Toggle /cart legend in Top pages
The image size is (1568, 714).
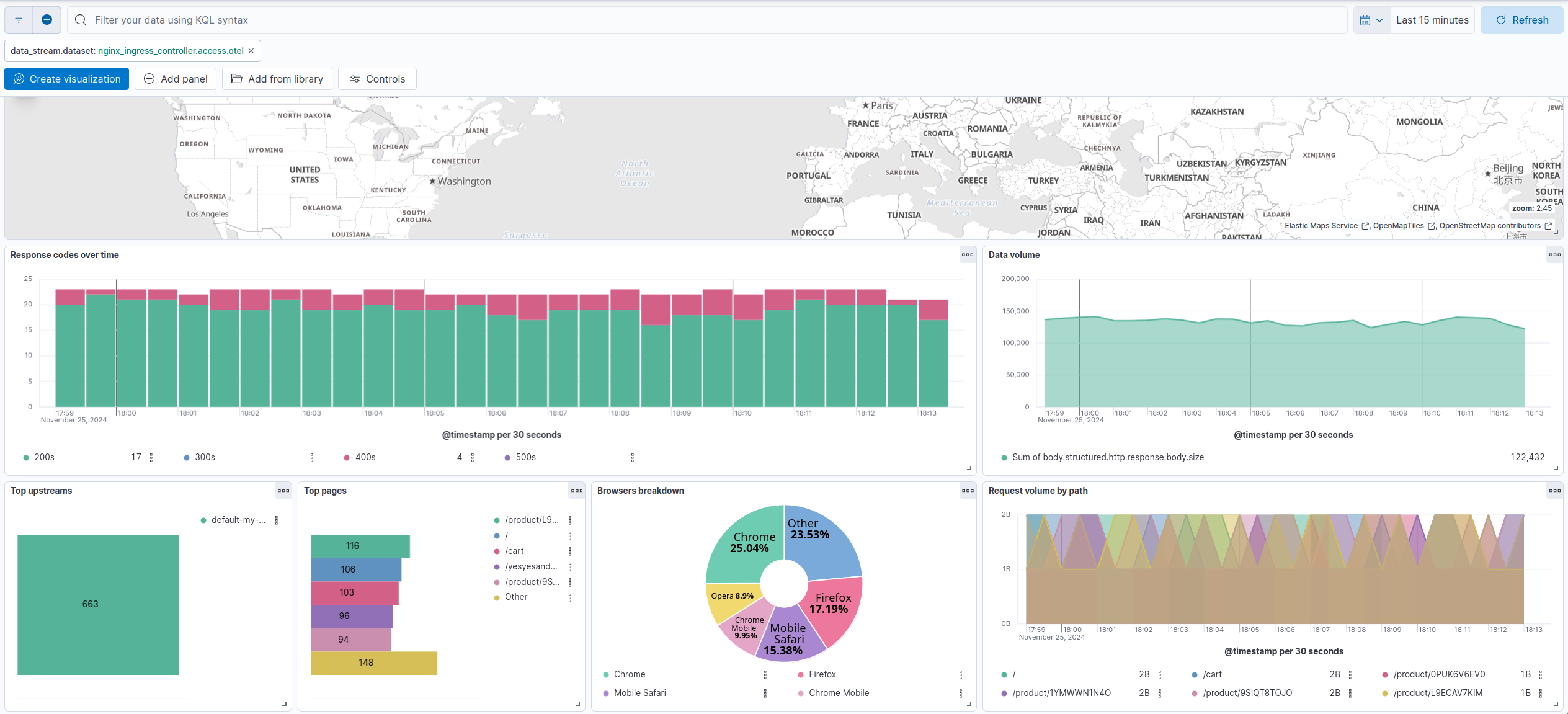[514, 551]
